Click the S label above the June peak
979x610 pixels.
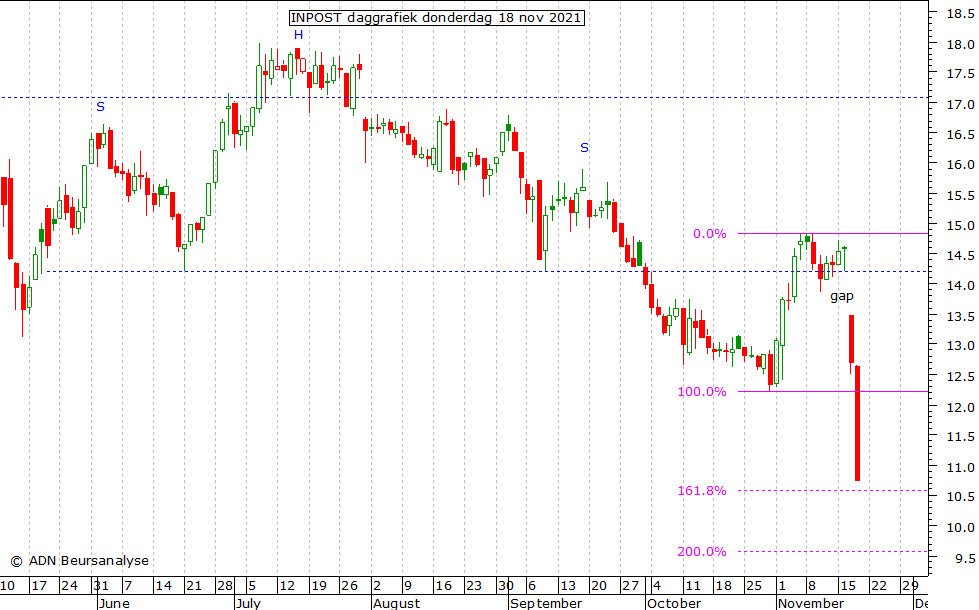tap(101, 107)
